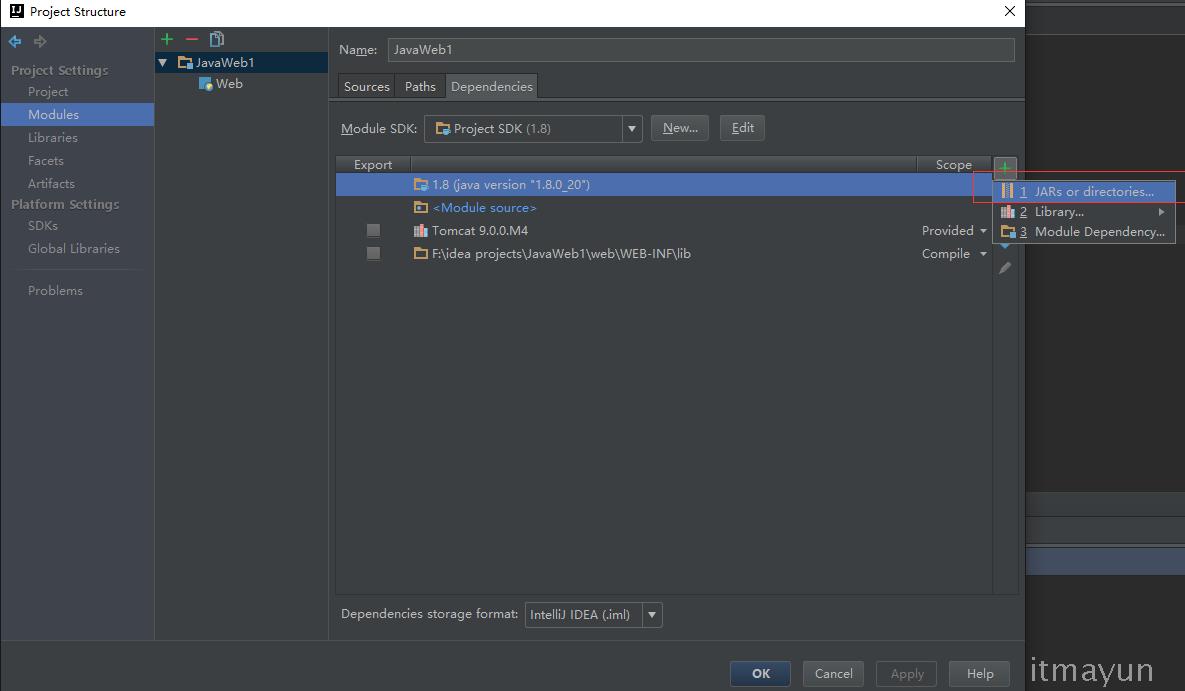1185x691 pixels.
Task: Click the Tomcat library icon
Action: click(x=421, y=231)
